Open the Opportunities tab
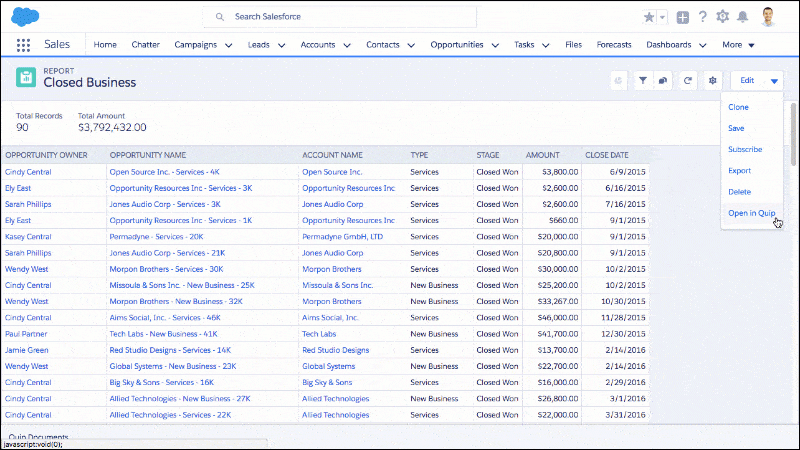800x450 pixels. [457, 45]
